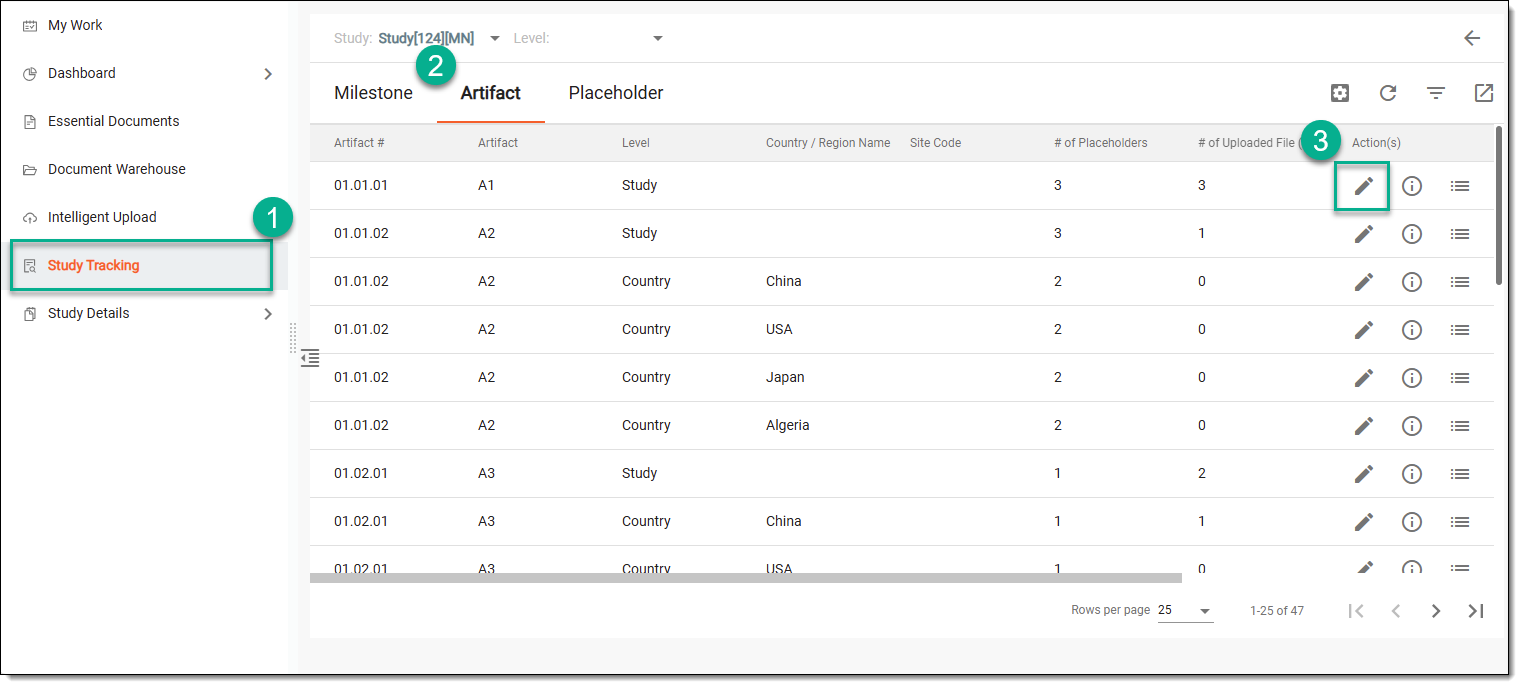This screenshot has width=1521, height=687.
Task: Click the 1-25 of 47 pagination text
Action: 1277,611
